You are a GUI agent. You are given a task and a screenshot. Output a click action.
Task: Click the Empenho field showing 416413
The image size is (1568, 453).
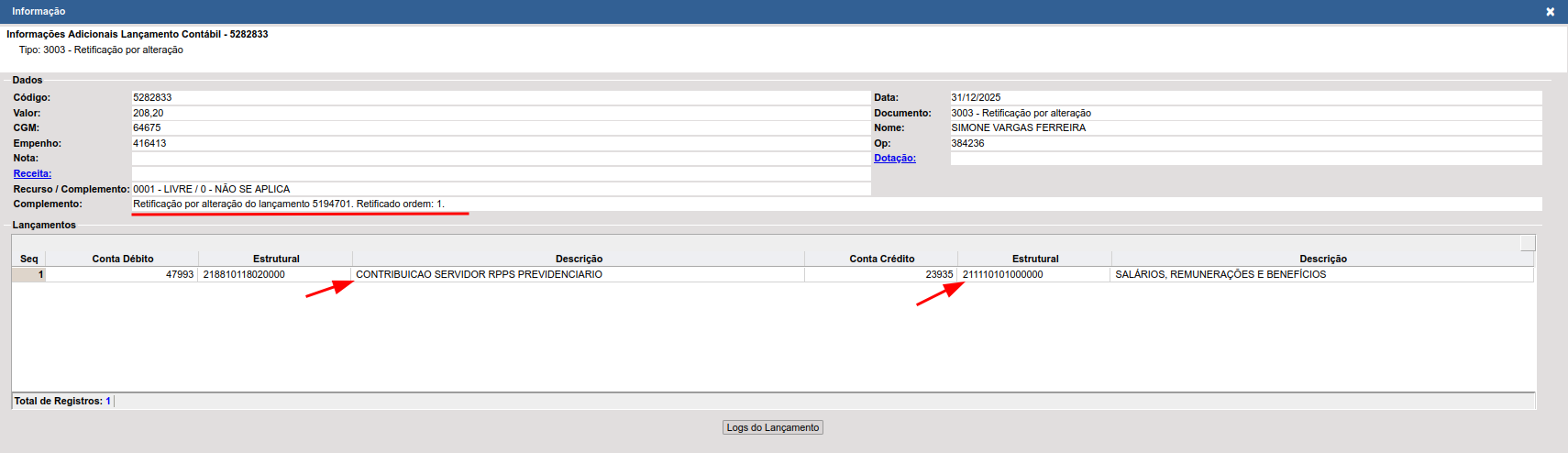(x=500, y=143)
